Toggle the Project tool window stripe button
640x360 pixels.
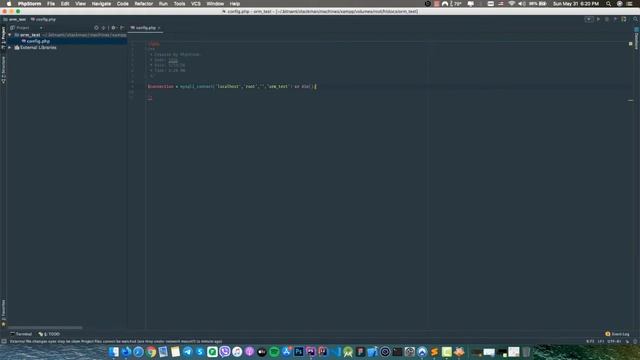click(x=3, y=38)
